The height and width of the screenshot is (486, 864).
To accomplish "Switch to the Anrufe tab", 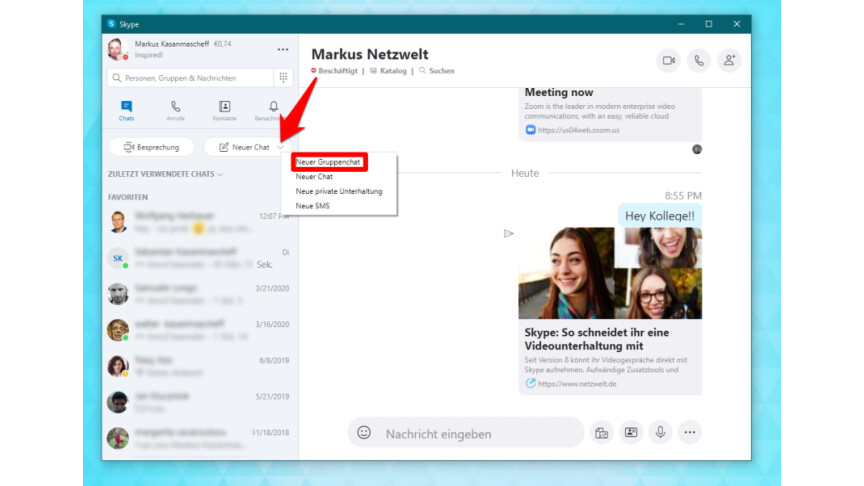I will tap(175, 110).
